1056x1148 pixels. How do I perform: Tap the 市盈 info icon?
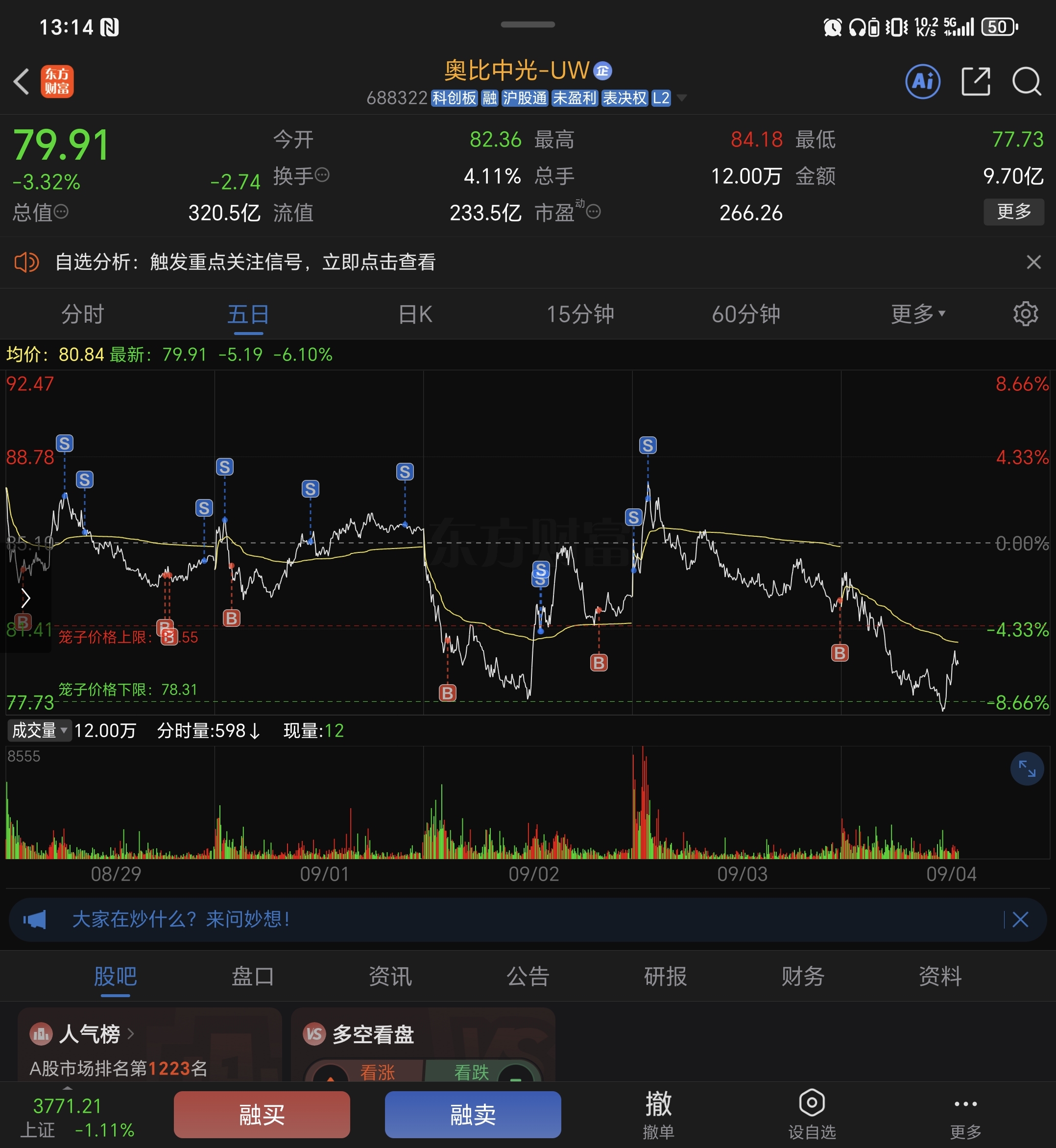pyautogui.click(x=594, y=212)
